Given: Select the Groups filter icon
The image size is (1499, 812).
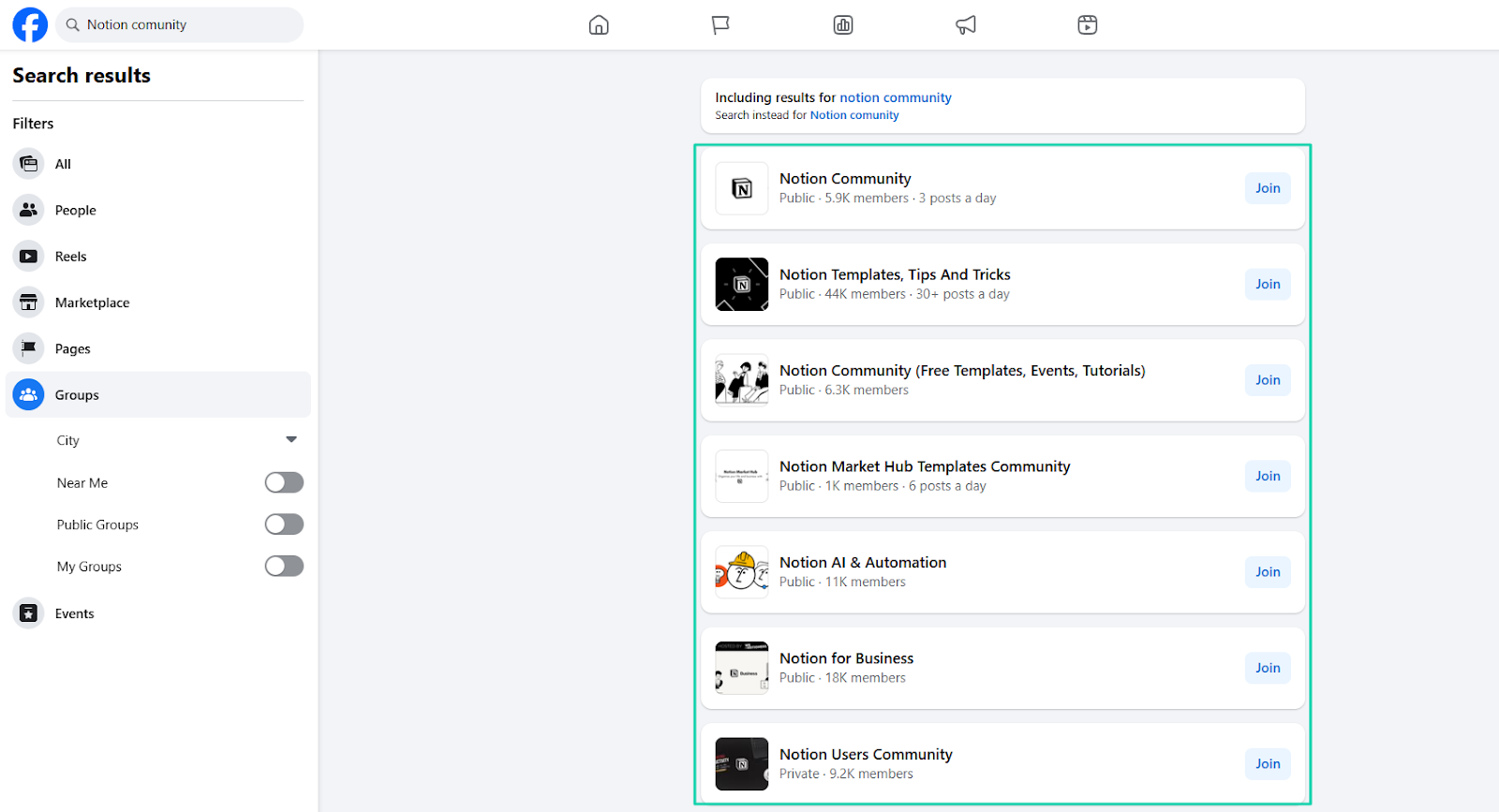Looking at the screenshot, I should [29, 395].
